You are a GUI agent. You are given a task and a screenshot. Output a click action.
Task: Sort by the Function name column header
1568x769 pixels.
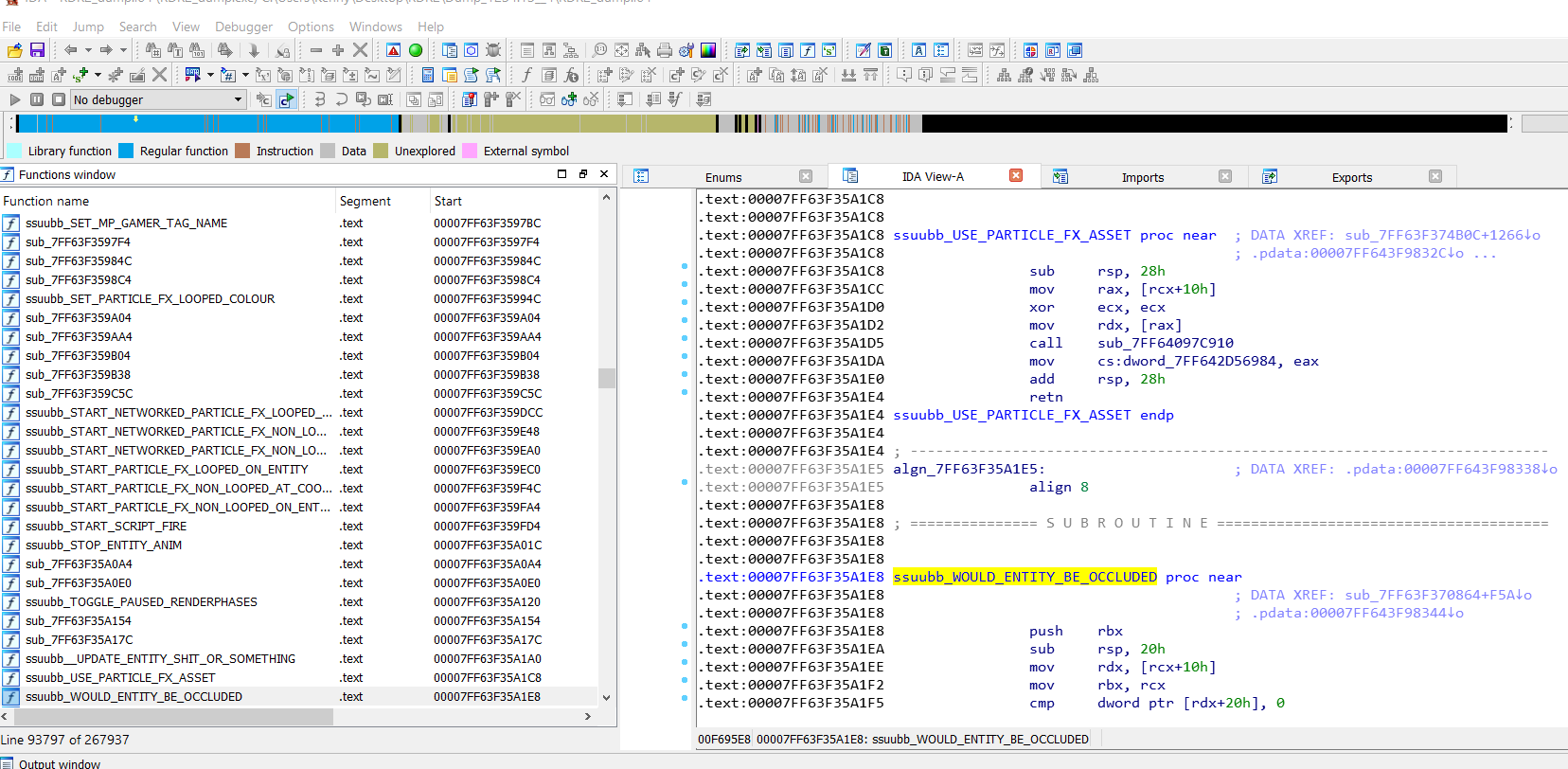[46, 201]
